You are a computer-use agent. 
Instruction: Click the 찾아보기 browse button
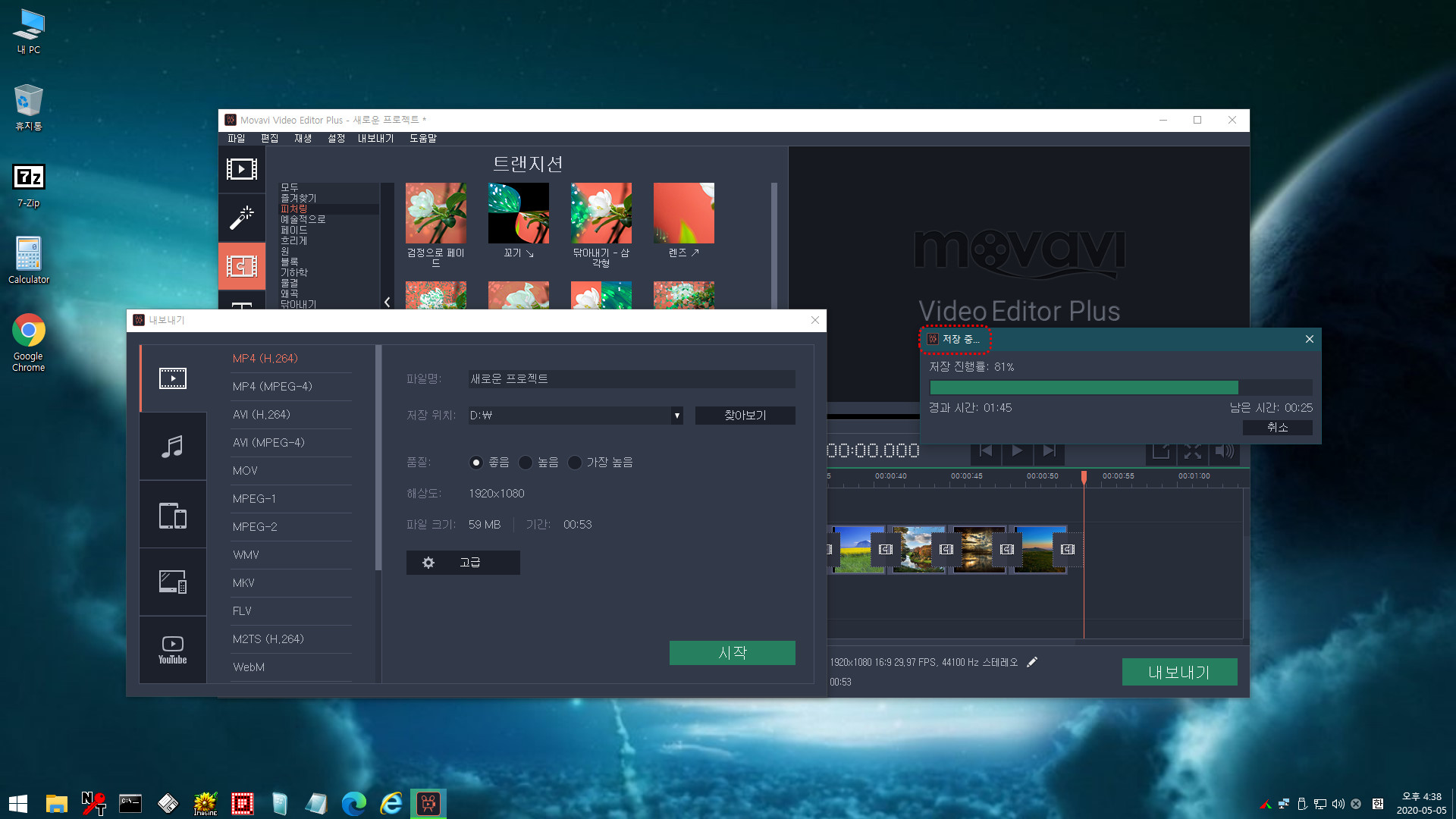[x=745, y=416]
